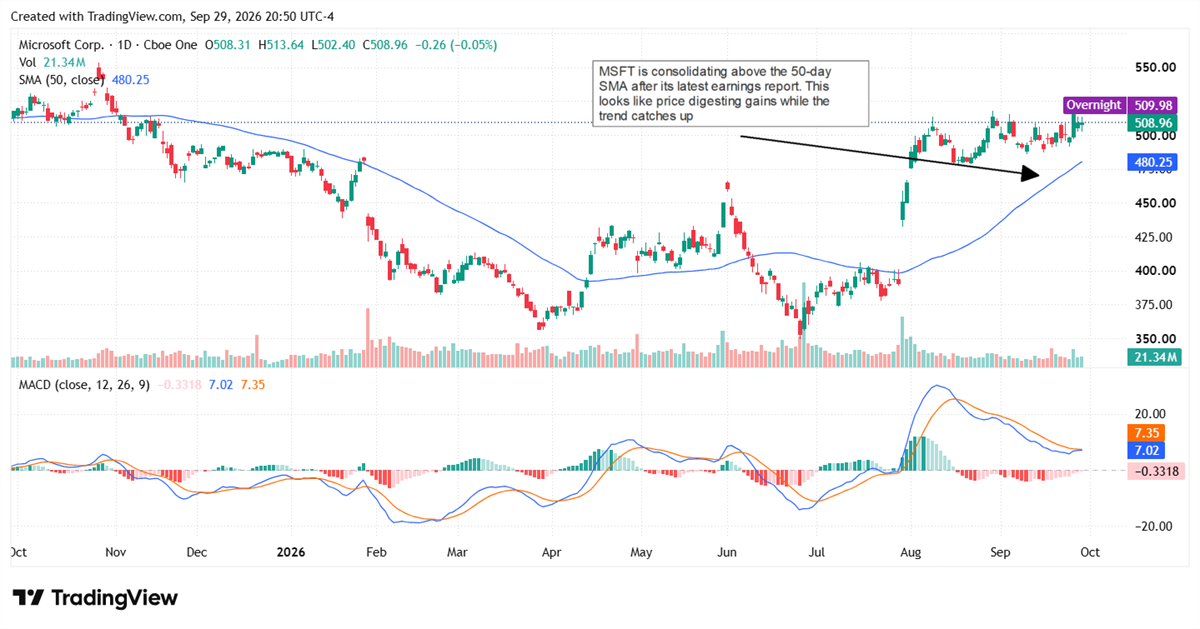Viewport: 1200px width, 629px height.
Task: Click the blue '7.02' value in MACD legend
Action: point(220,384)
